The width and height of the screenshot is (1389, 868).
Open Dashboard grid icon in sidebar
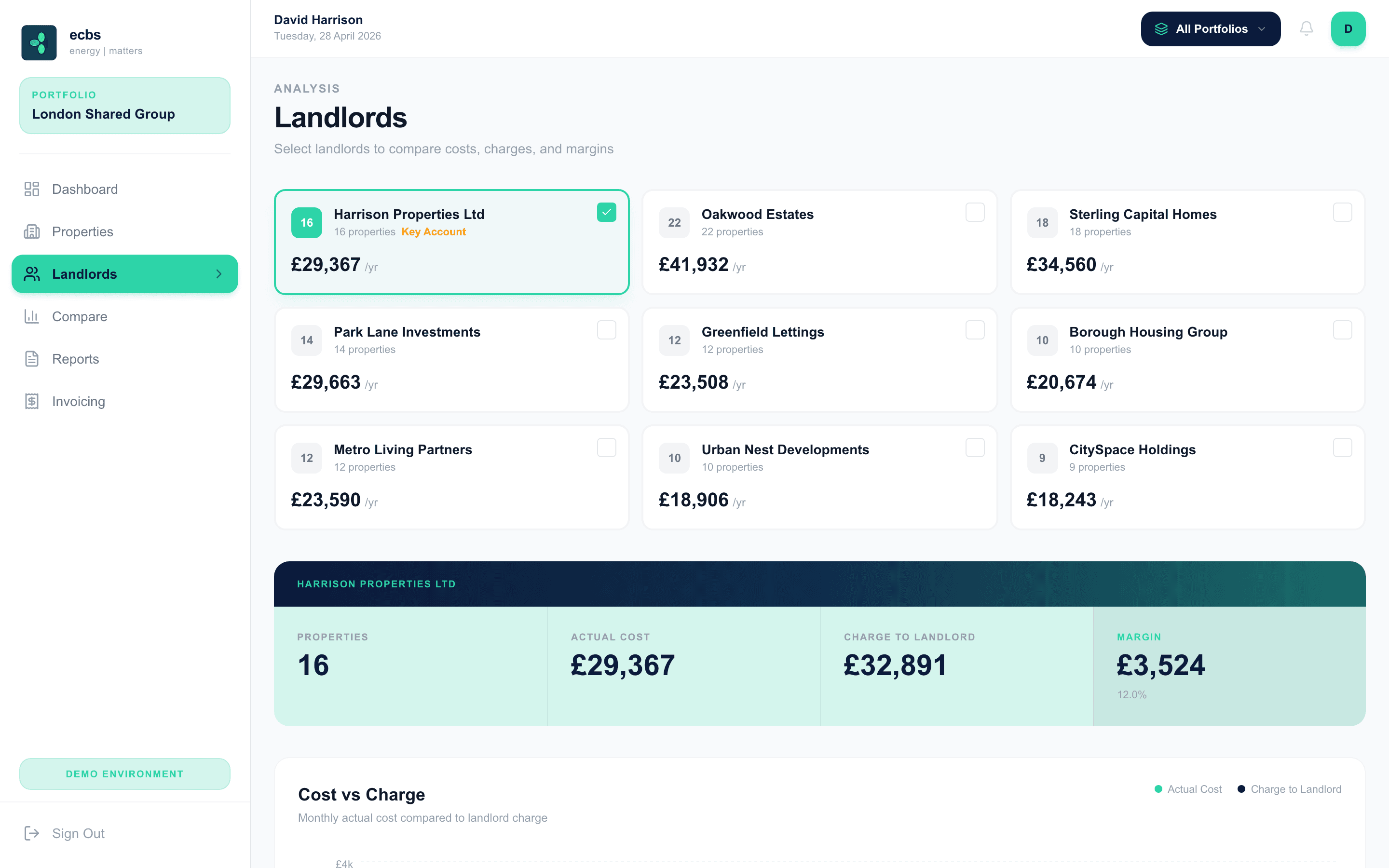31,189
